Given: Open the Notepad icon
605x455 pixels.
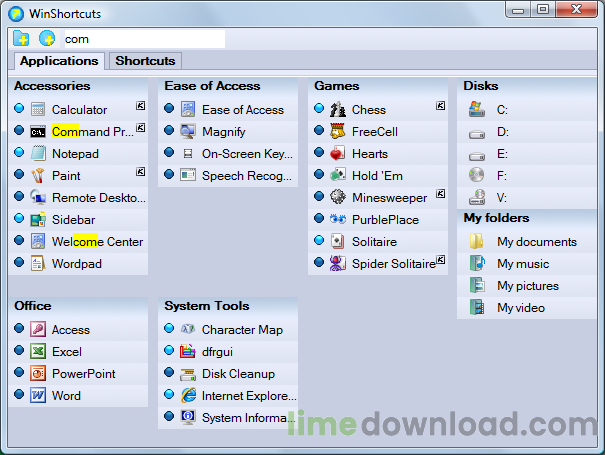Looking at the screenshot, I should tap(38, 154).
